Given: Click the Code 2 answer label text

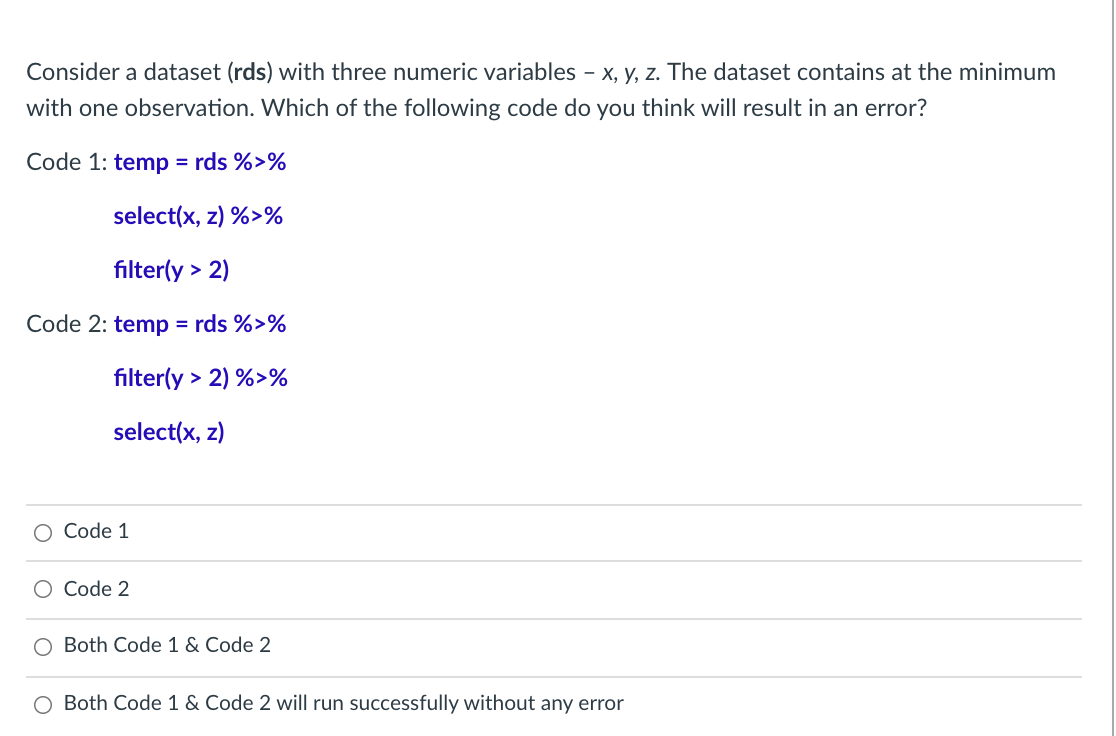Looking at the screenshot, I should pos(95,588).
